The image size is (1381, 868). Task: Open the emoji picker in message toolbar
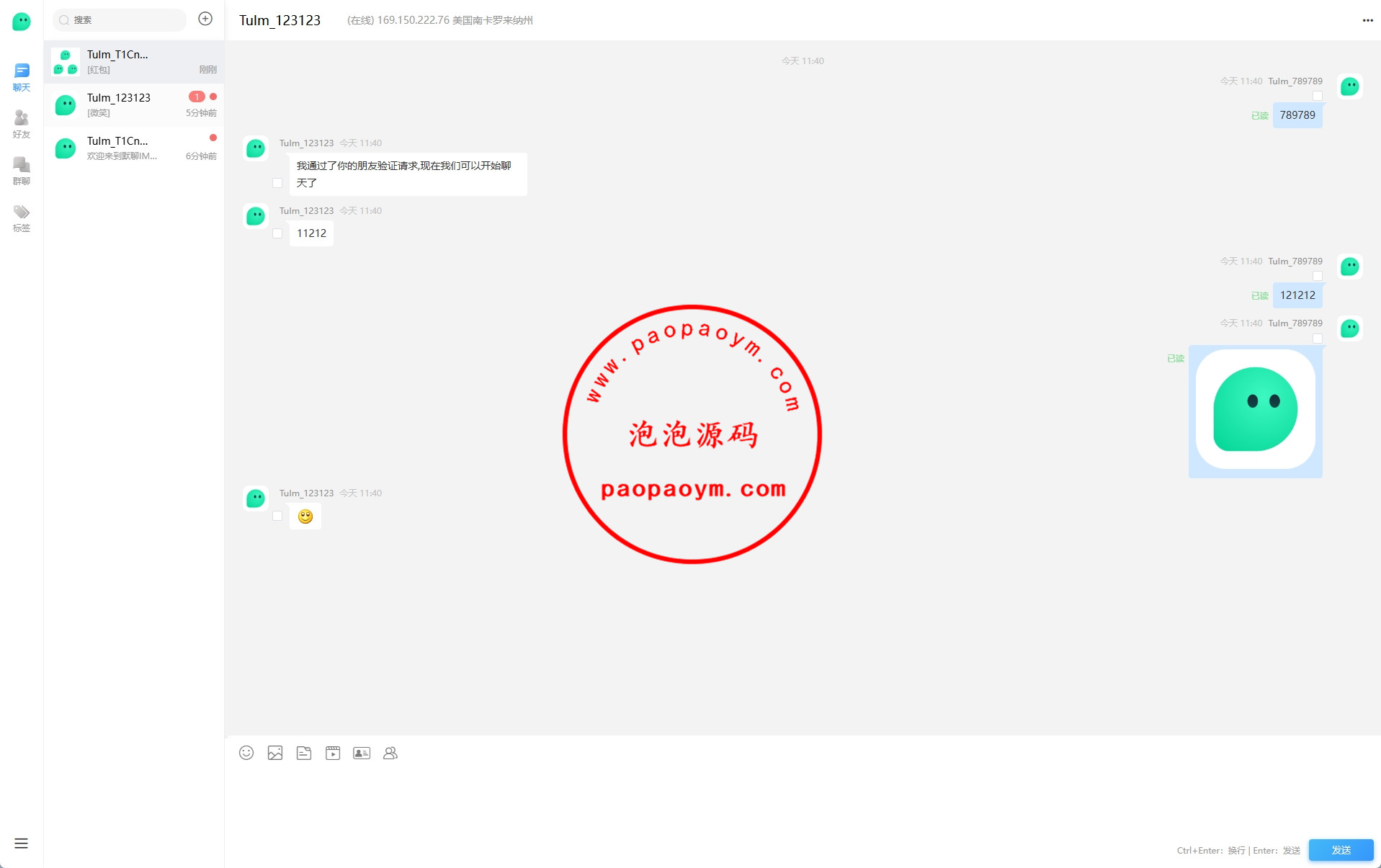pos(246,753)
